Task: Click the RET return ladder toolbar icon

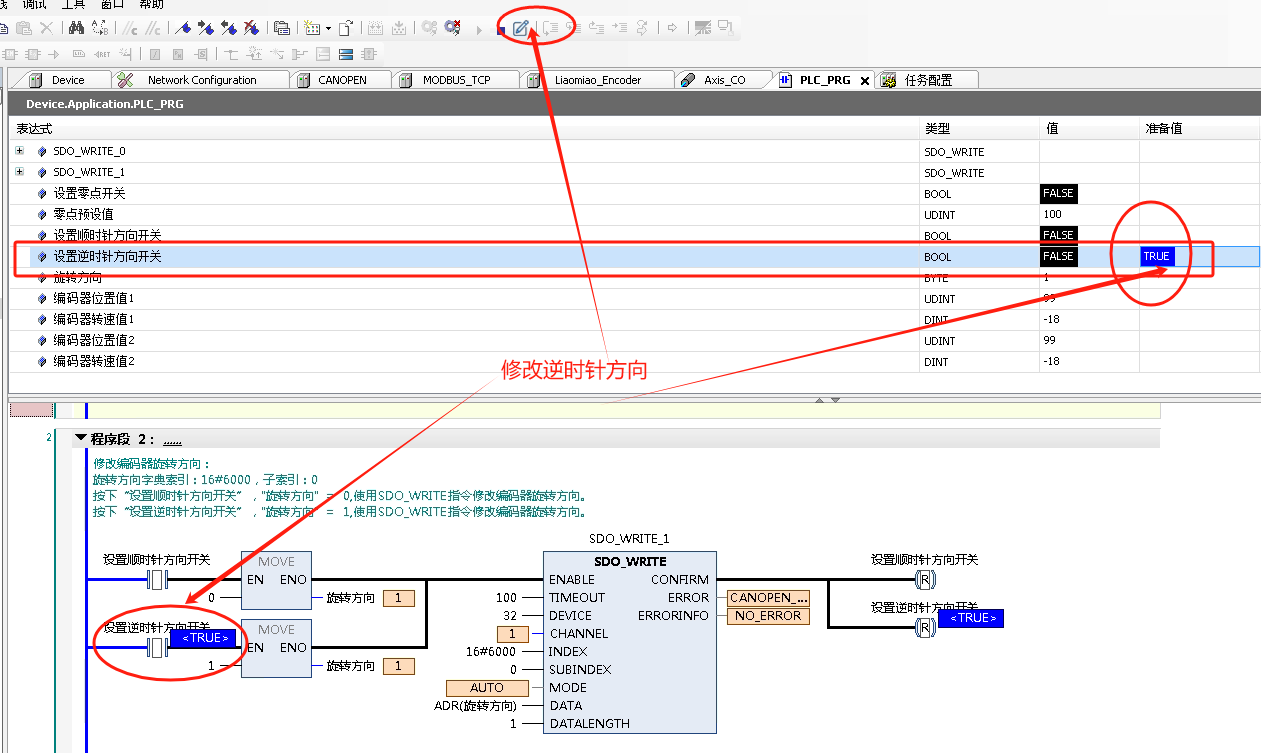Action: 104,54
